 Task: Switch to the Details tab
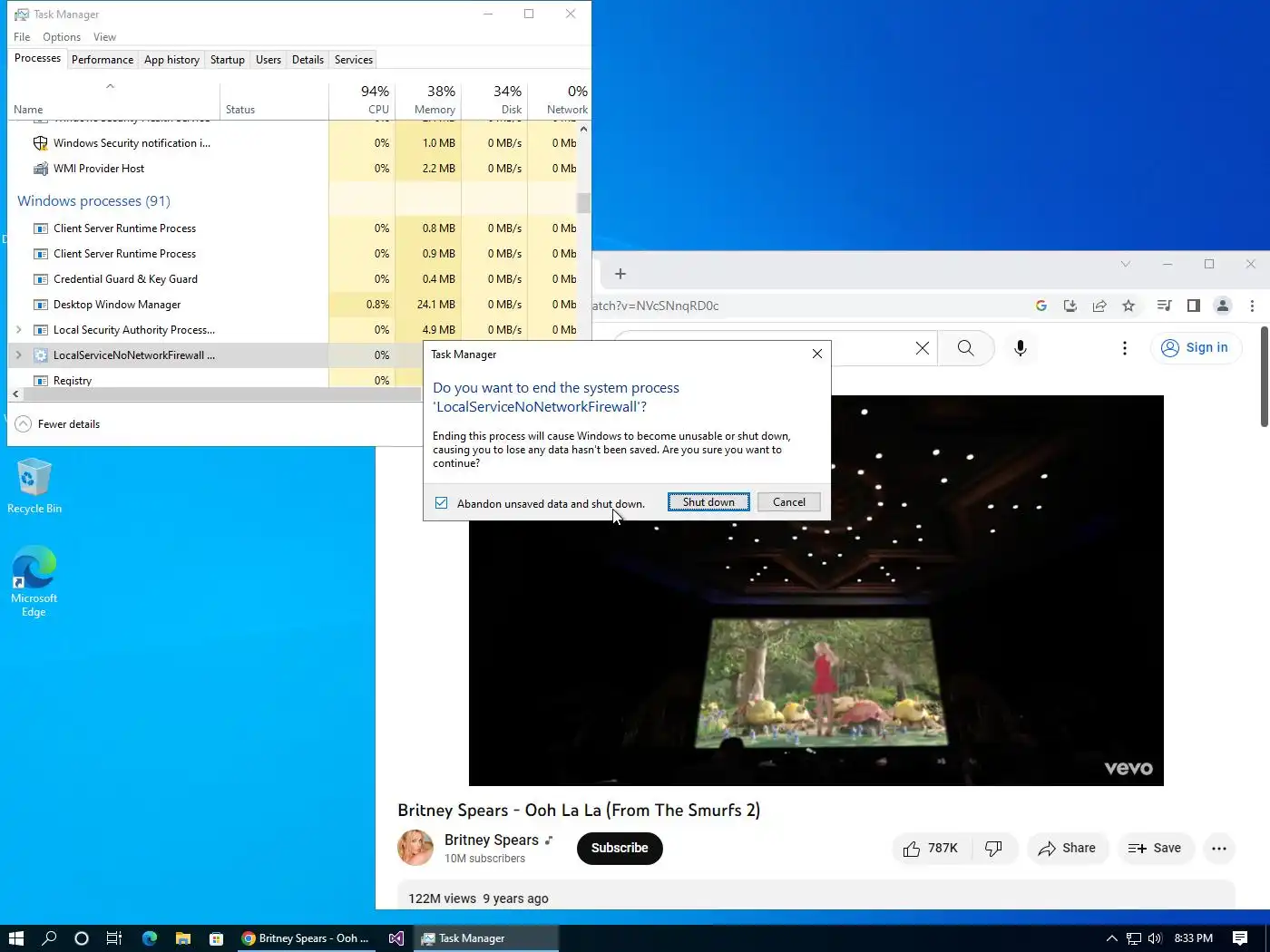(308, 60)
